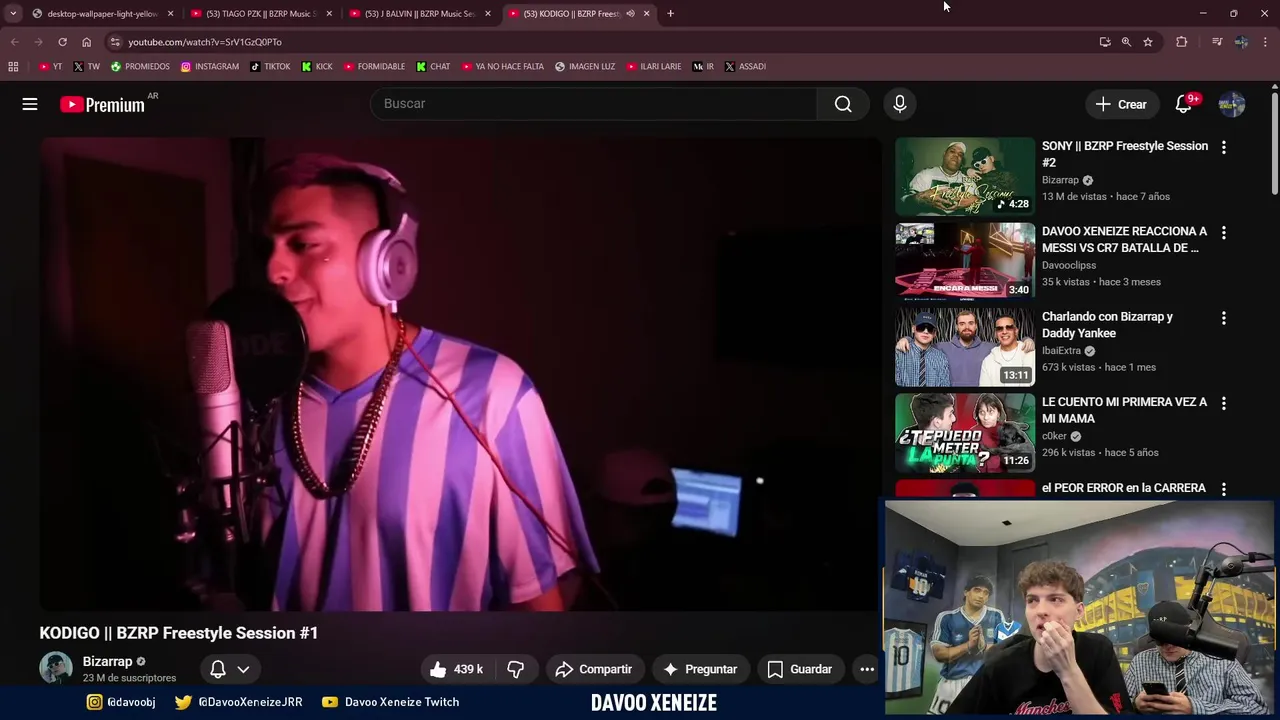Open the YouTube hamburger guide menu
The width and height of the screenshot is (1280, 720).
click(x=30, y=104)
